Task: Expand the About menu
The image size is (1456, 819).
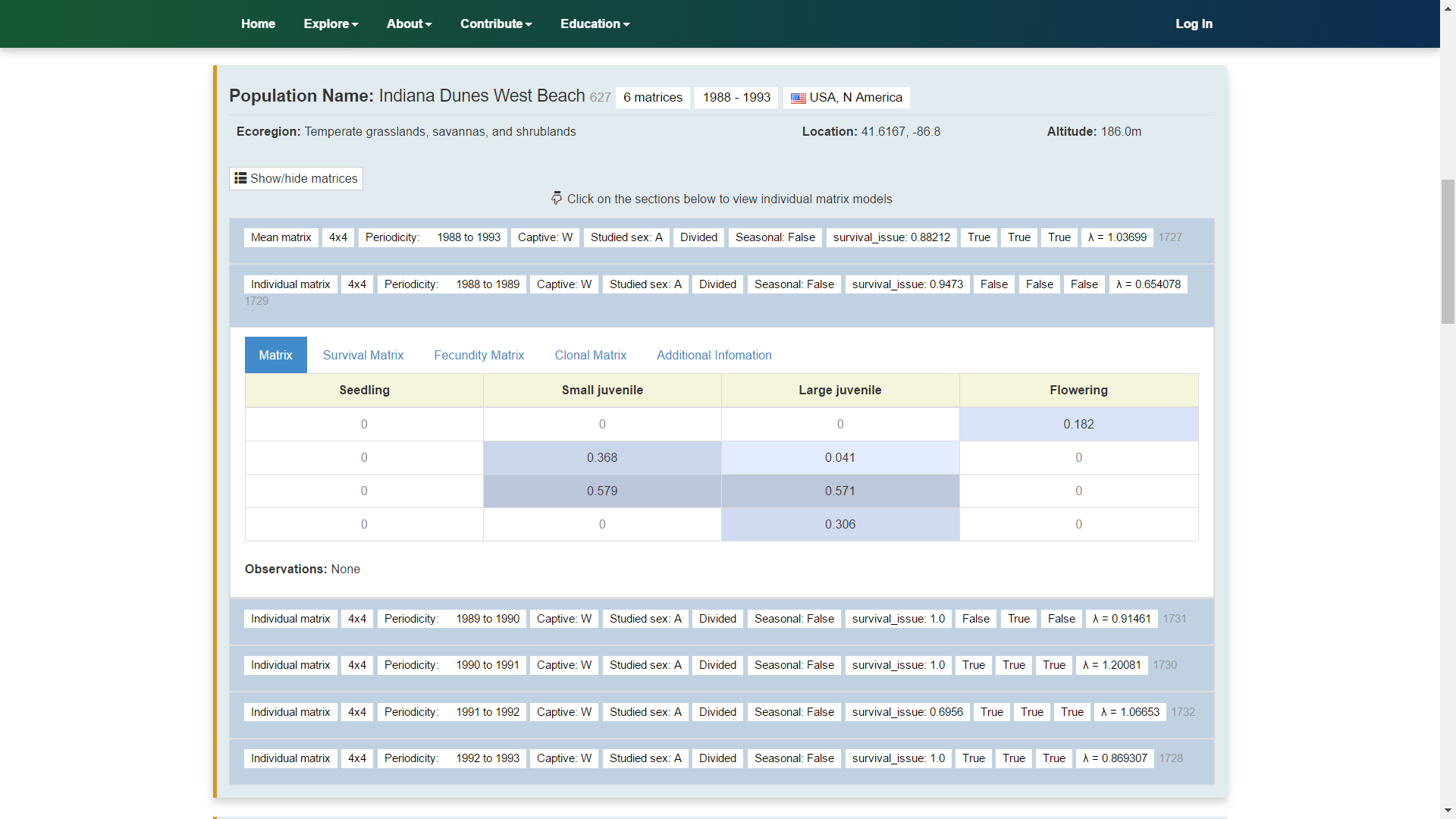Action: pos(409,24)
